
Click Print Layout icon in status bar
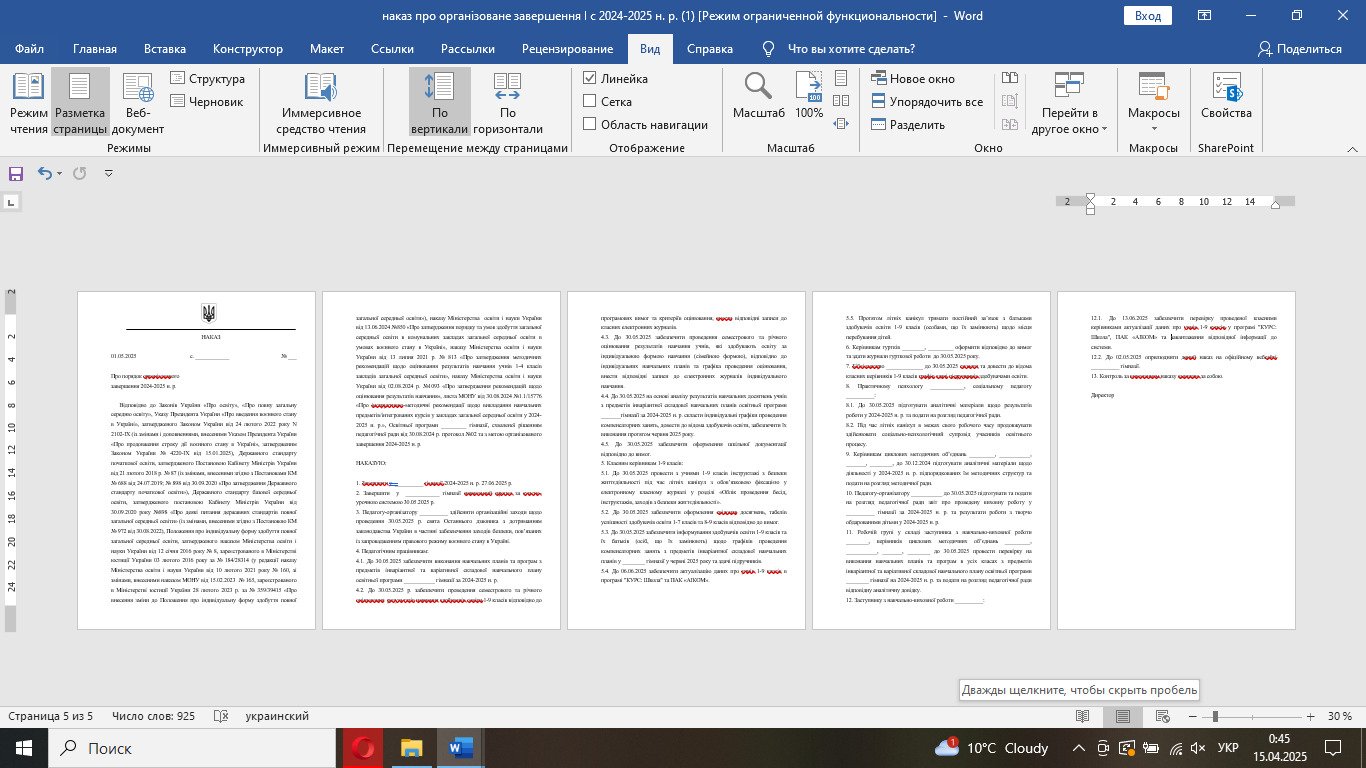[1123, 716]
